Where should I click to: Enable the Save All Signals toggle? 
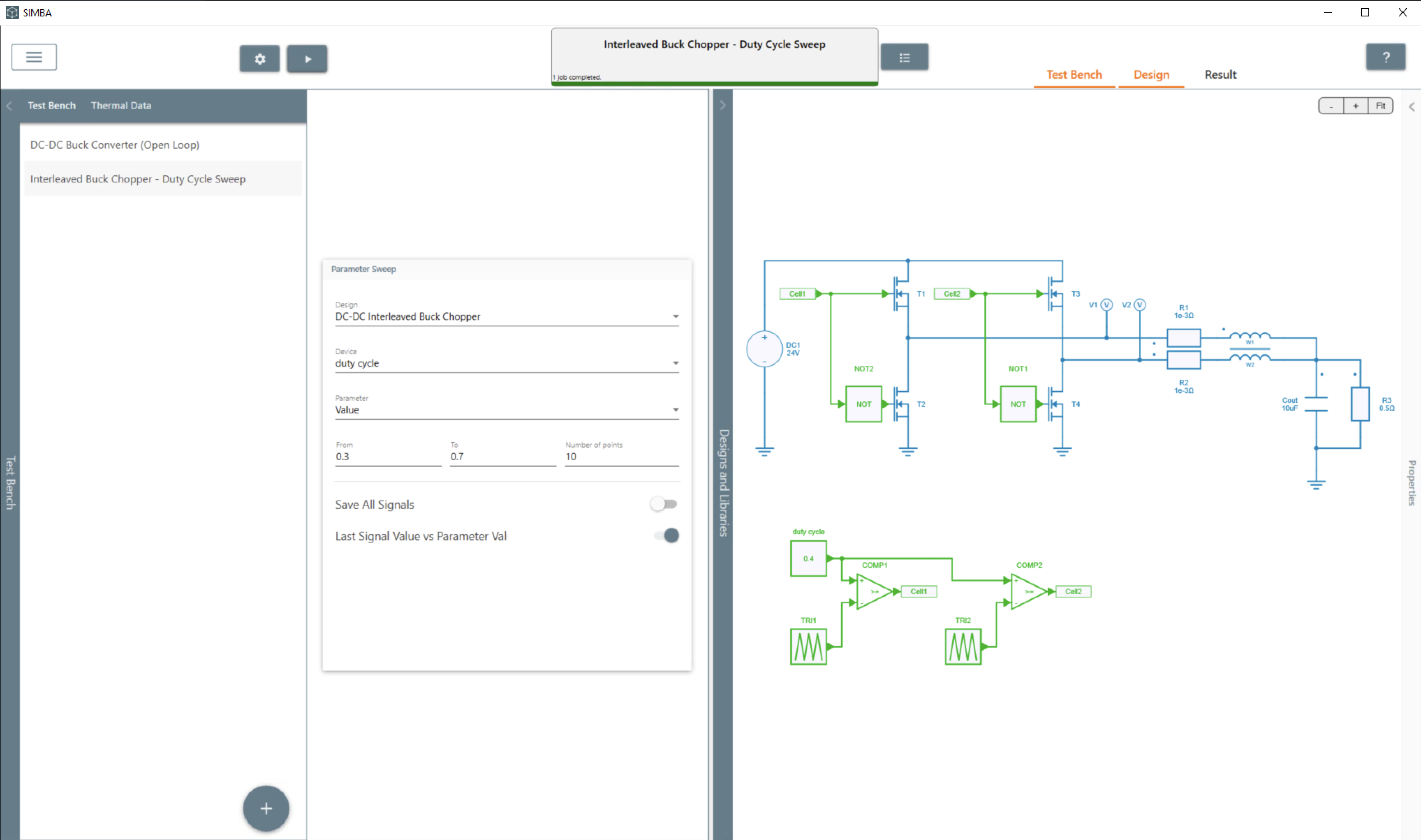[x=664, y=504]
